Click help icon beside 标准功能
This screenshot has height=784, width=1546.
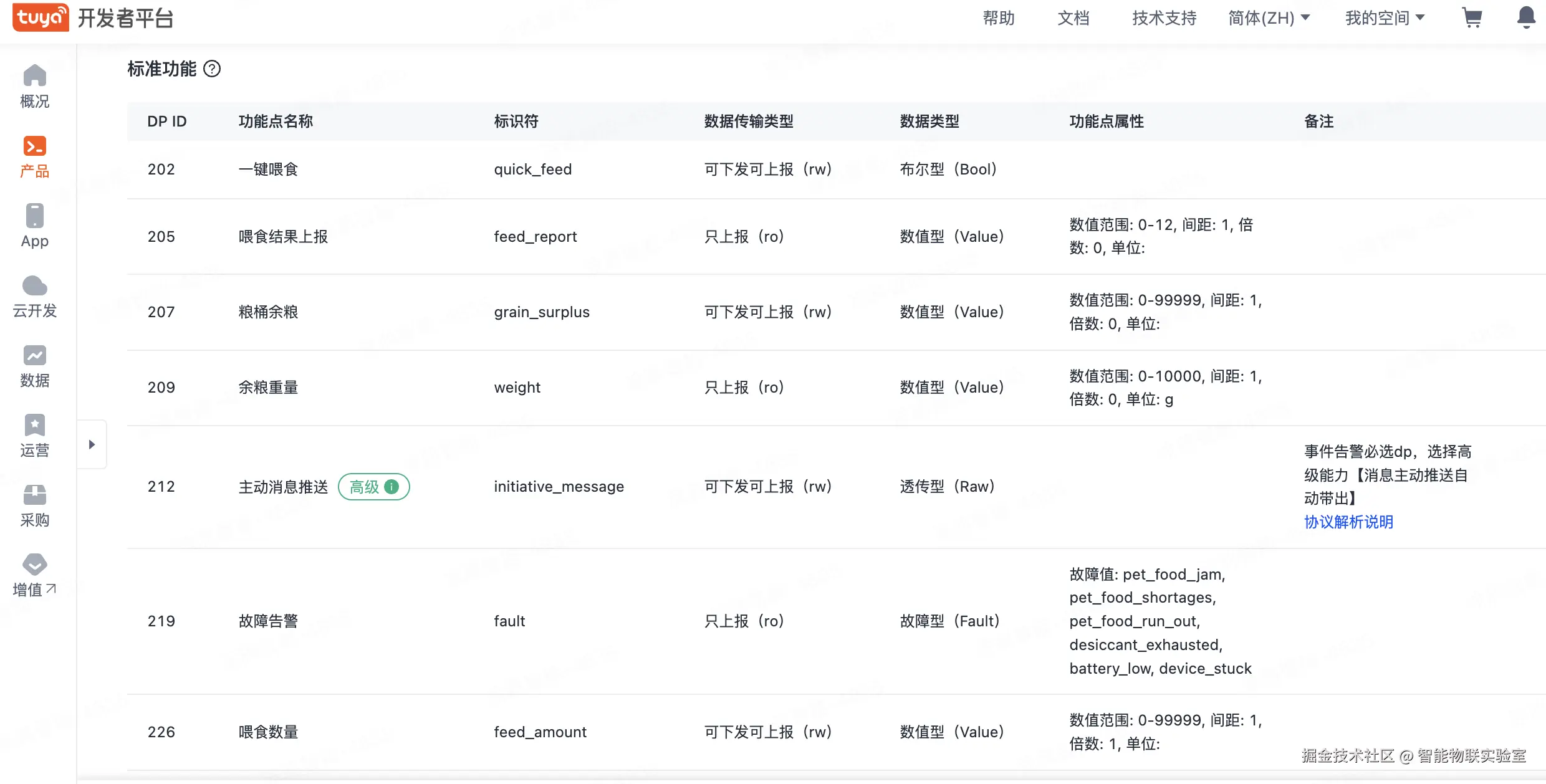tap(212, 69)
